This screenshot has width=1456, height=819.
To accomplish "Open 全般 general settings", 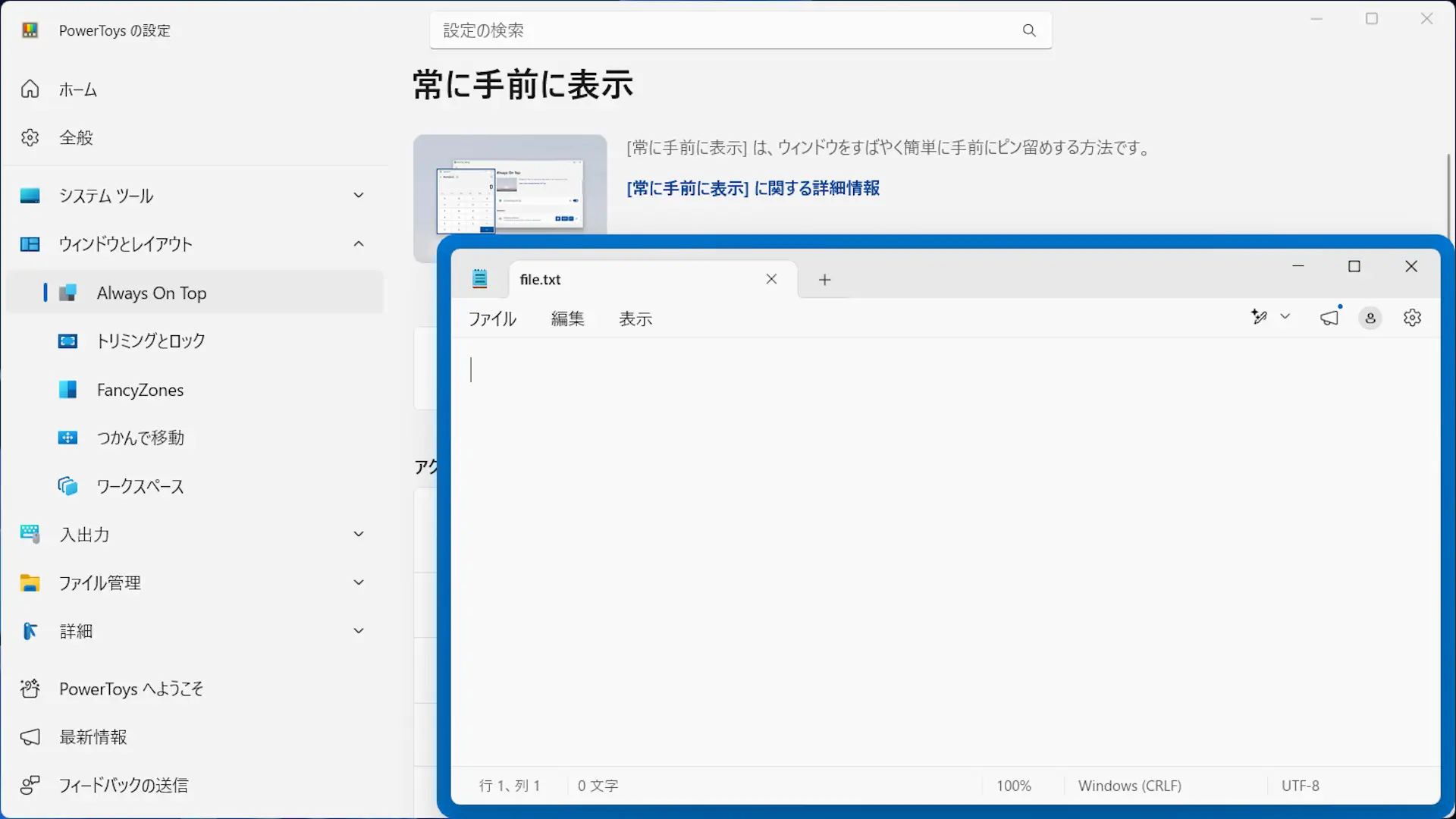I will [195, 138].
